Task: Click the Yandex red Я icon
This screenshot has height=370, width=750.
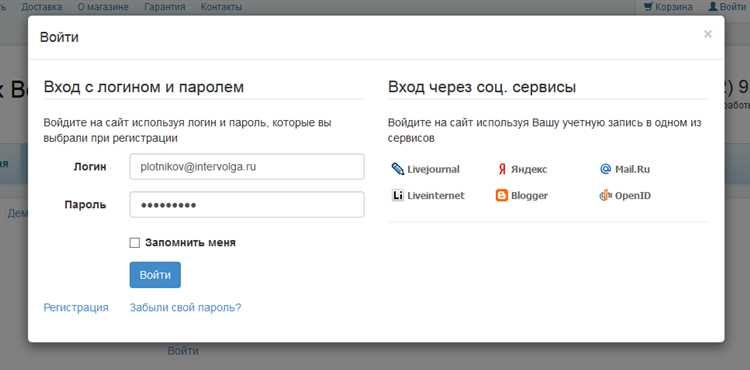Action: pos(502,169)
